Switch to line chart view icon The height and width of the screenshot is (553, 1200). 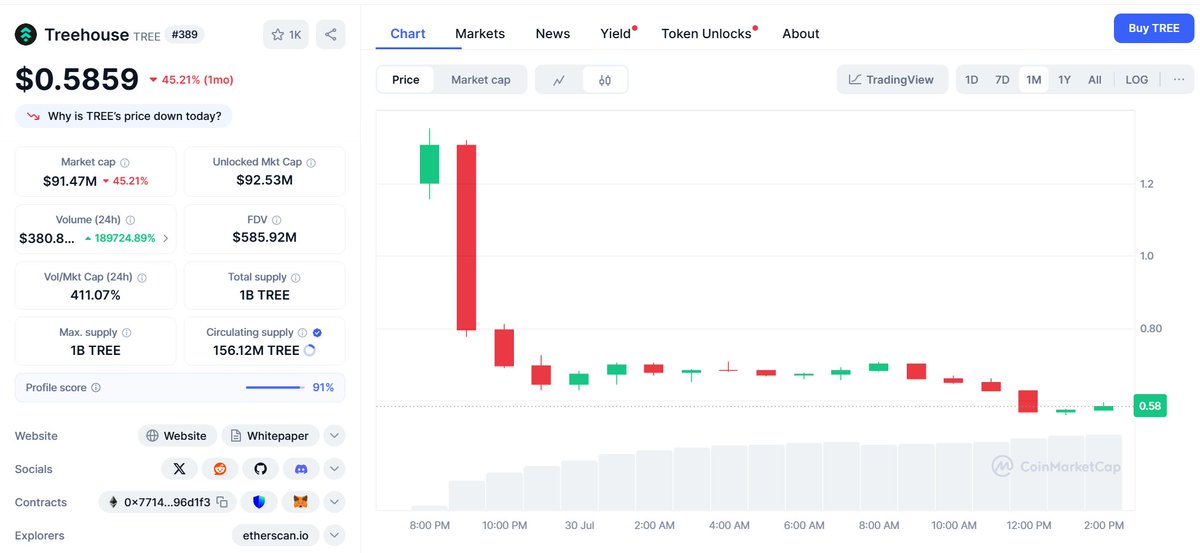(559, 80)
